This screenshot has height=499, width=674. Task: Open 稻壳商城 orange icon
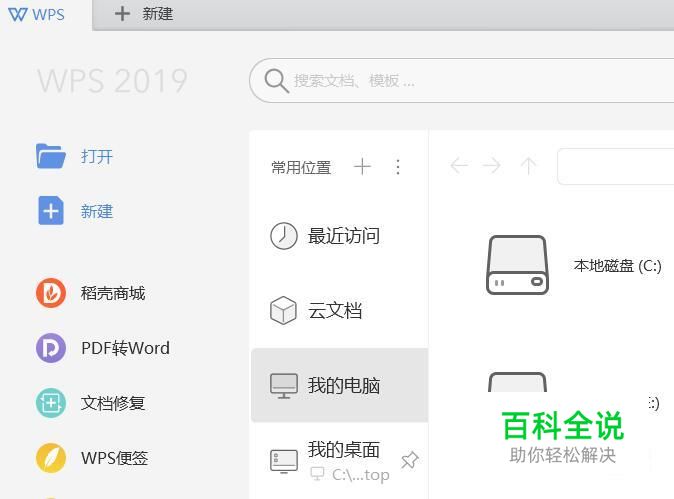tap(51, 293)
